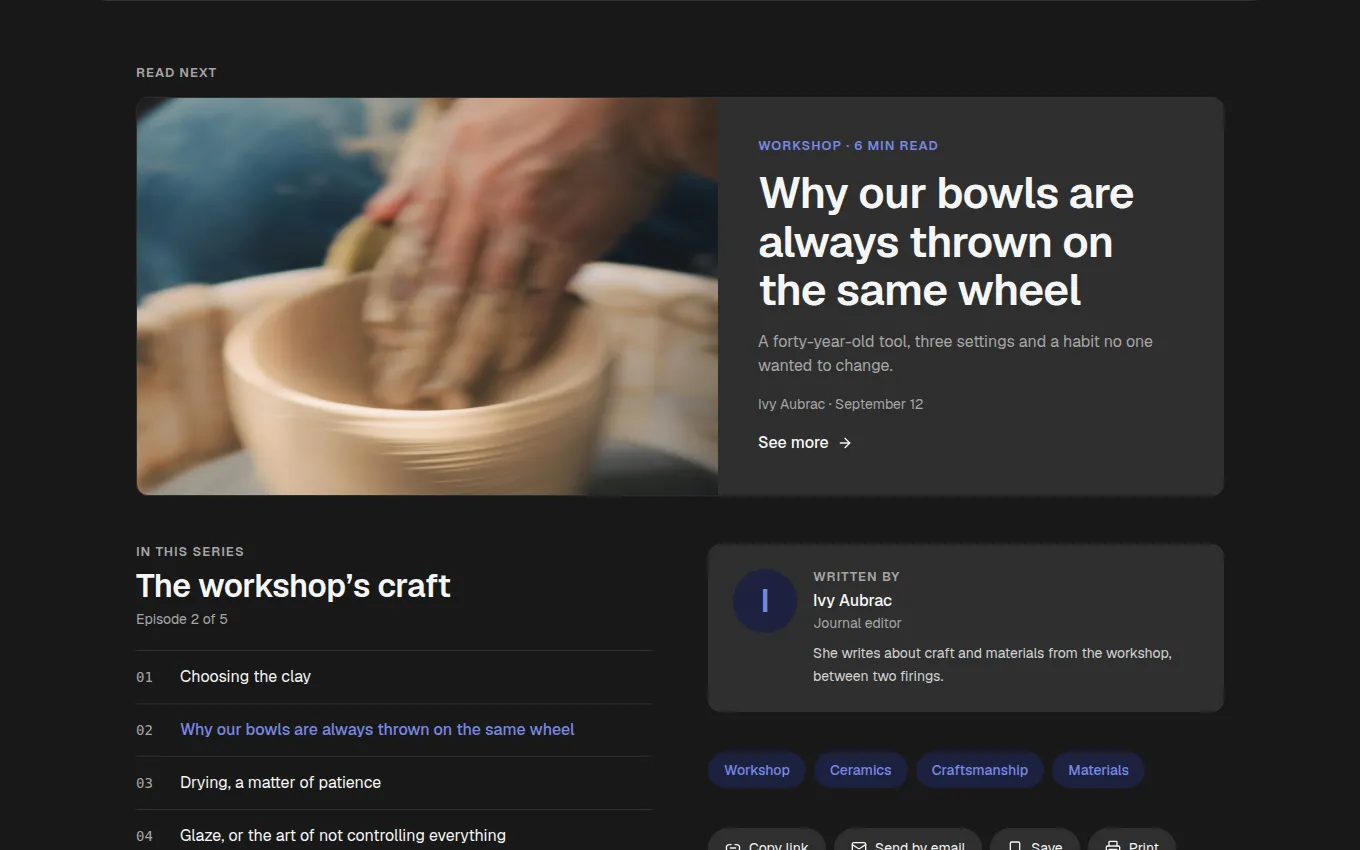The image size is (1360, 850).
Task: Click the 'Episode 2 of 5' text
Action: (x=182, y=619)
